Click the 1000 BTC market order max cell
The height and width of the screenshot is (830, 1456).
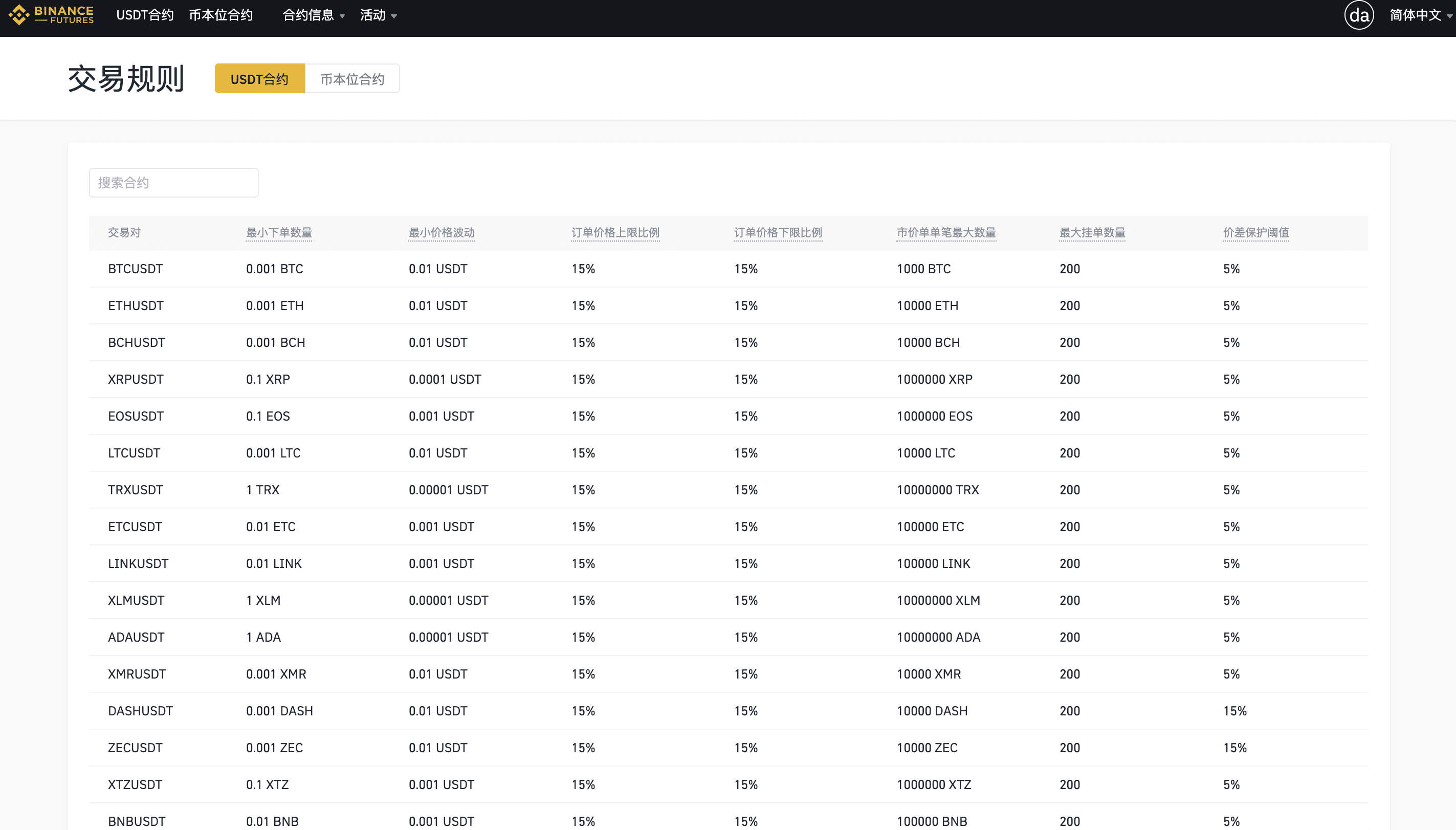[924, 269]
